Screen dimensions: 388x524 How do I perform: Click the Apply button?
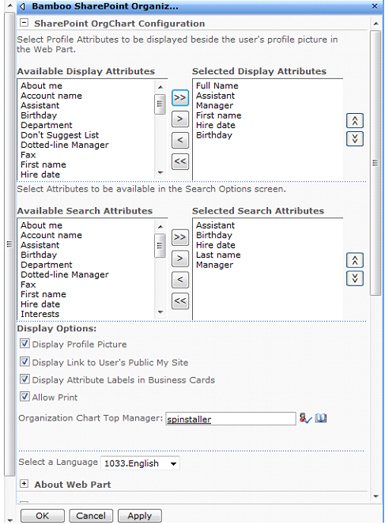point(140,516)
